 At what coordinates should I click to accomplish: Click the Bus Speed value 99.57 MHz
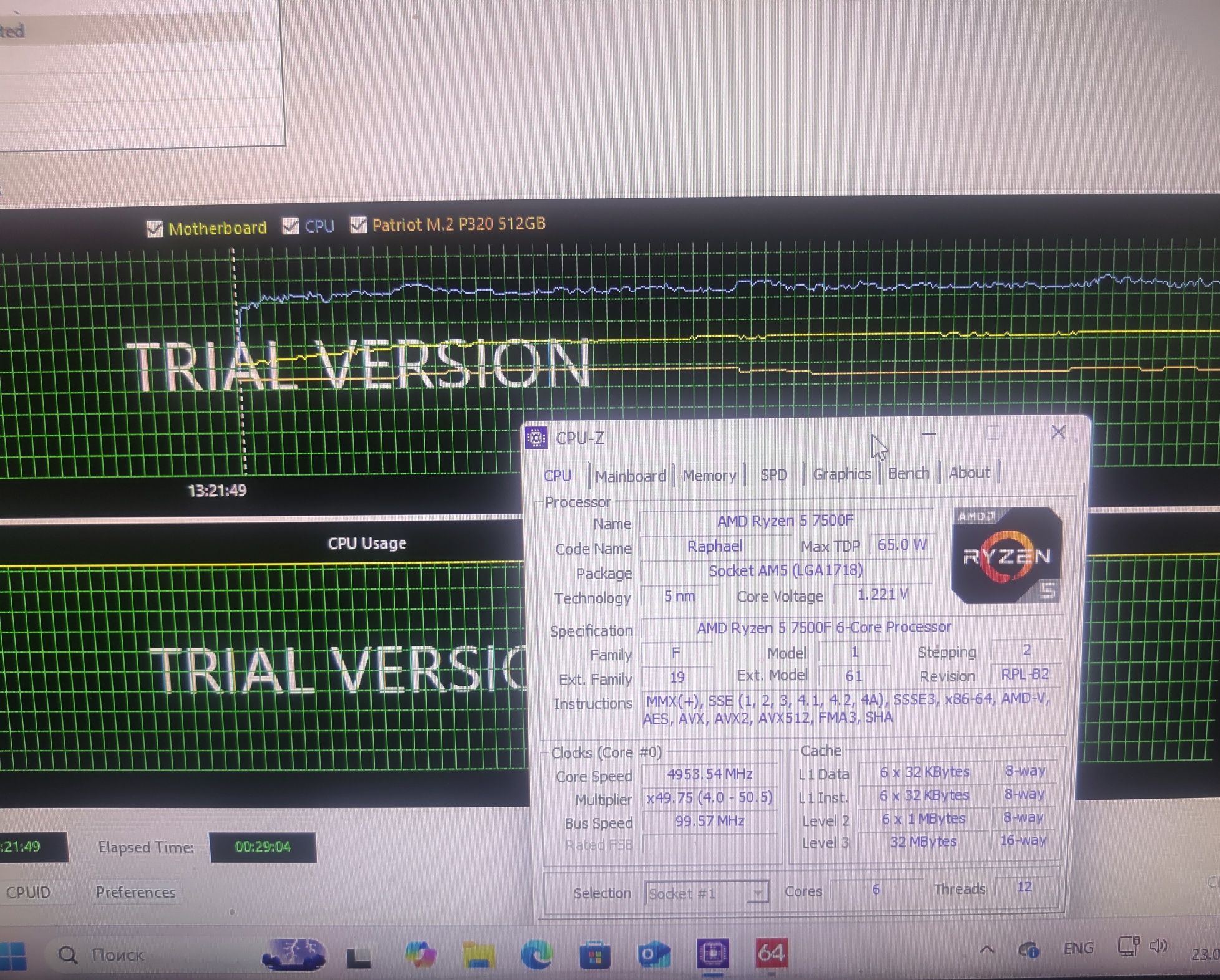710,820
